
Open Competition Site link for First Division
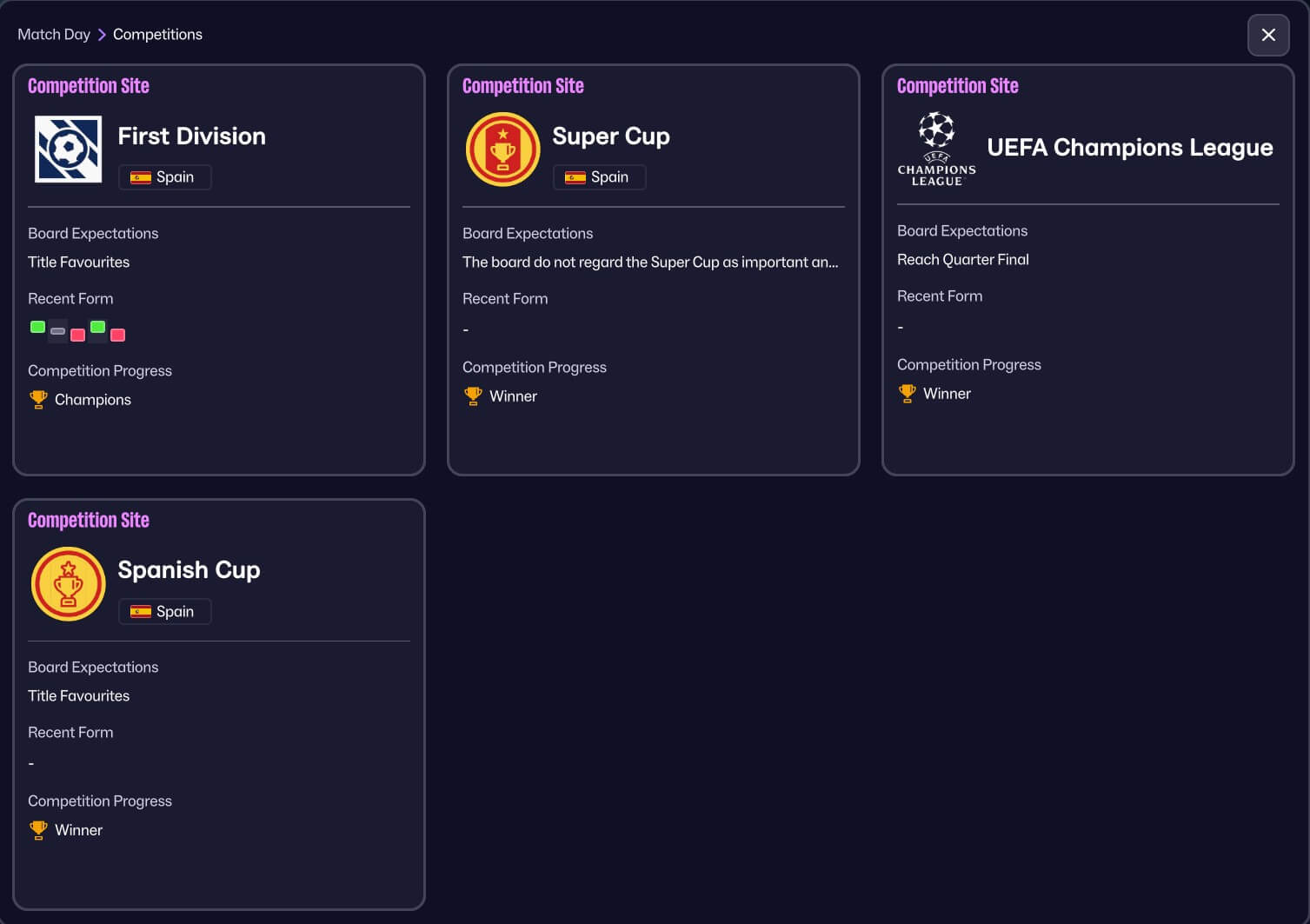89,86
